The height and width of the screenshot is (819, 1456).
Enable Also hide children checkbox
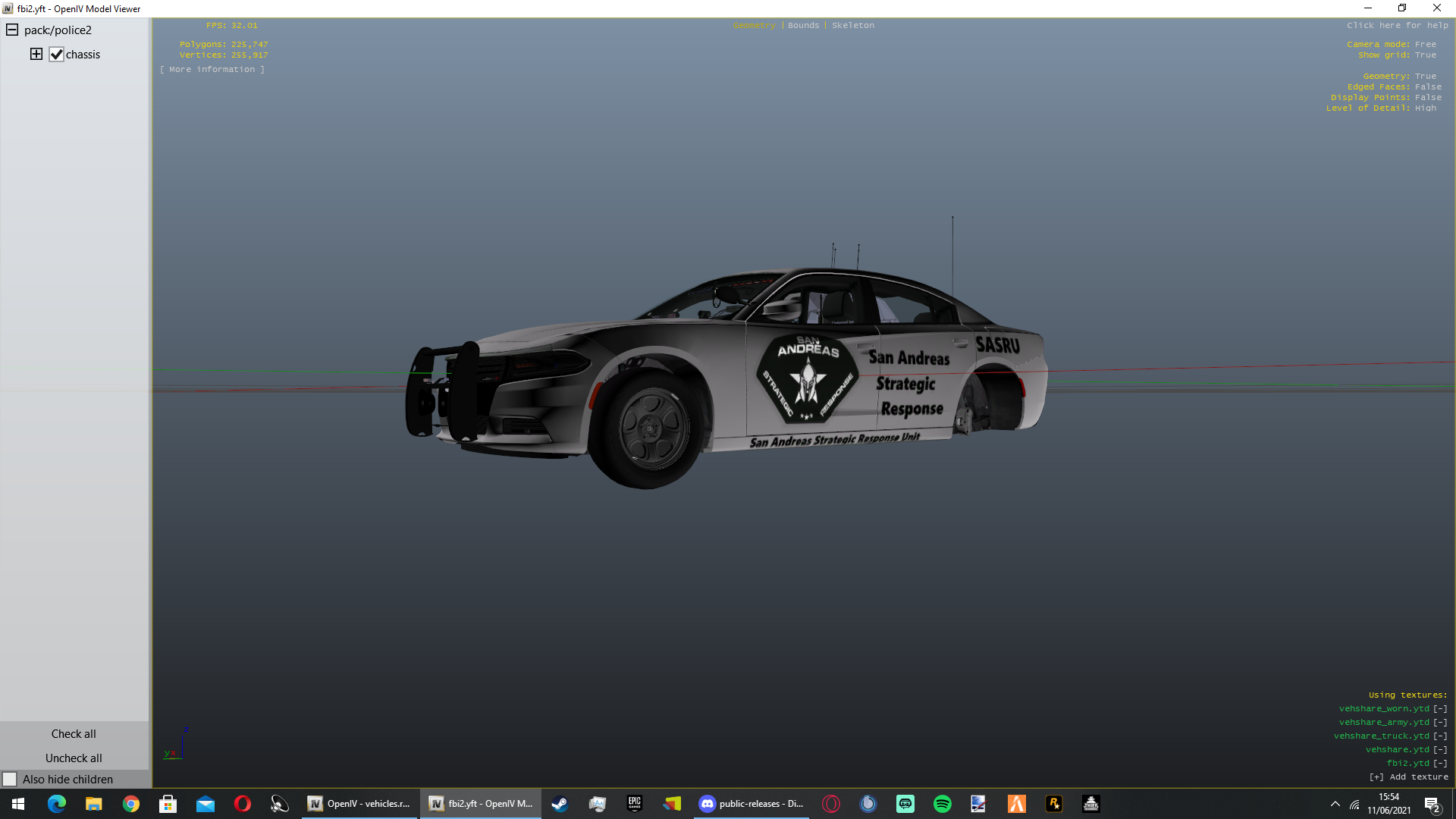[x=10, y=779]
